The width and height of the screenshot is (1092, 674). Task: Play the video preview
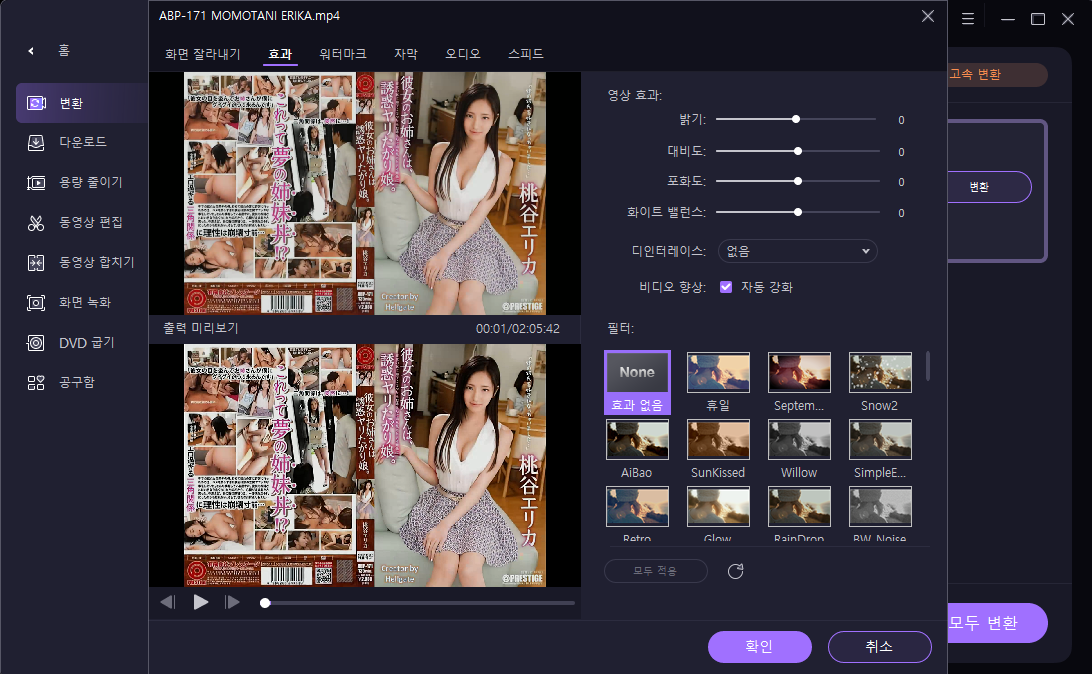(201, 602)
